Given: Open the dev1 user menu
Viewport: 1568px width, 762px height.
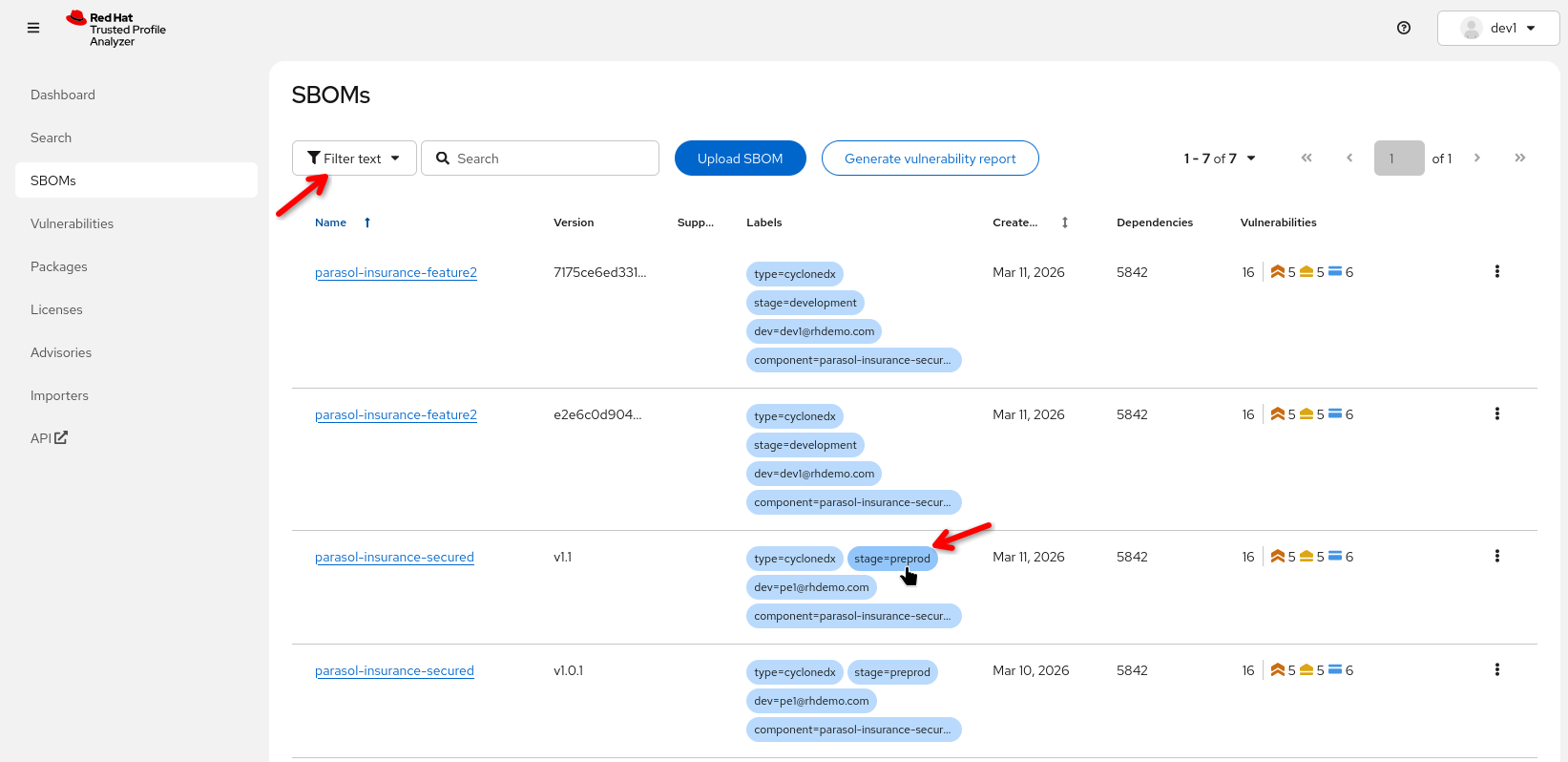Looking at the screenshot, I should [x=1497, y=29].
